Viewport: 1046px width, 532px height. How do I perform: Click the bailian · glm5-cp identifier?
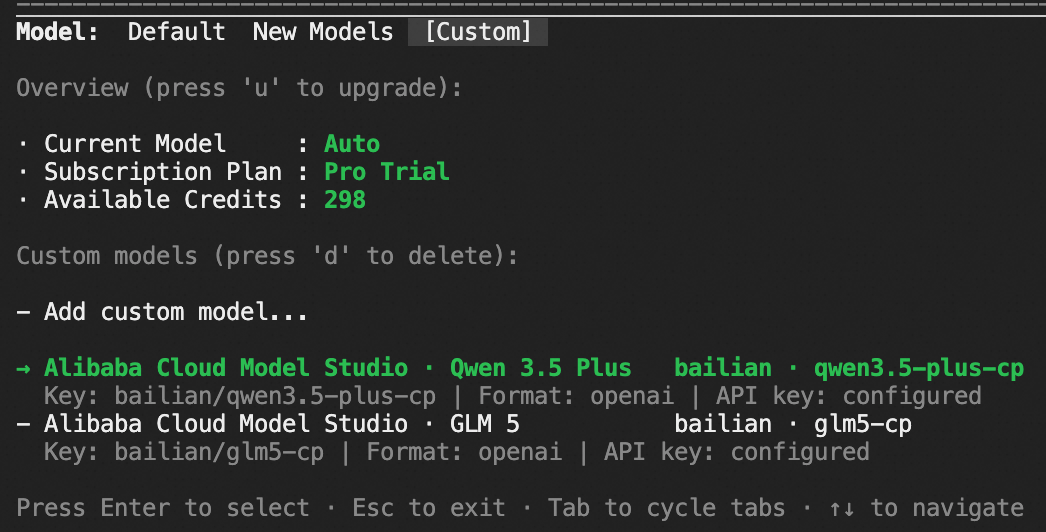click(x=792, y=424)
